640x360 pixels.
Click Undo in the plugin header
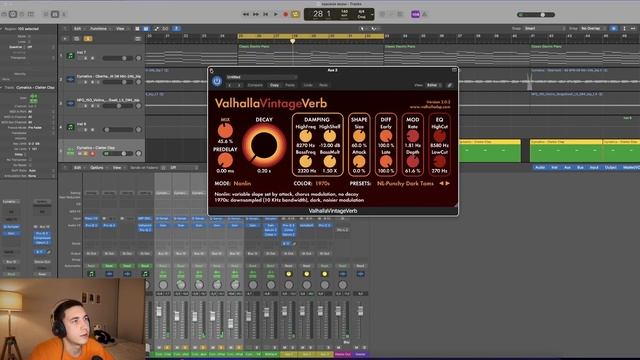[308, 85]
